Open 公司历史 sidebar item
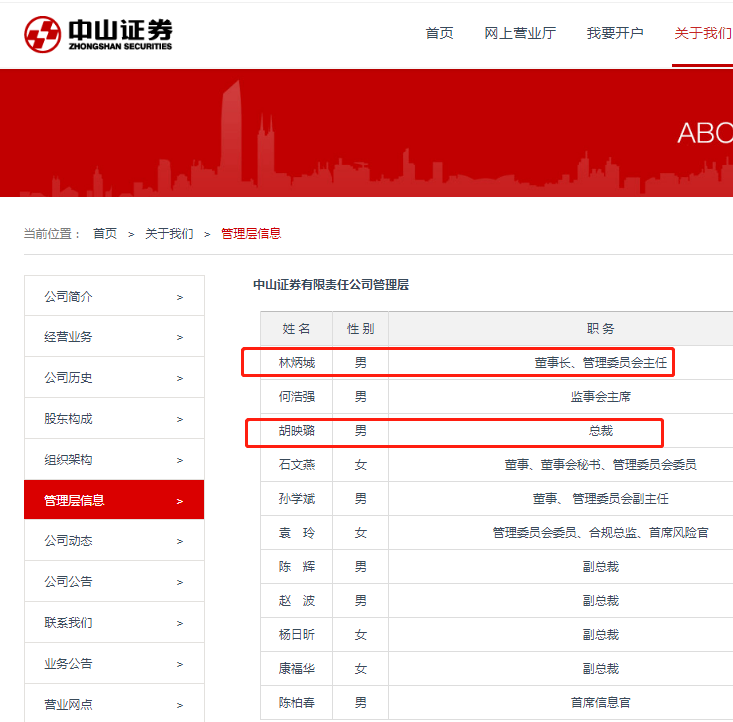 pyautogui.click(x=68, y=378)
